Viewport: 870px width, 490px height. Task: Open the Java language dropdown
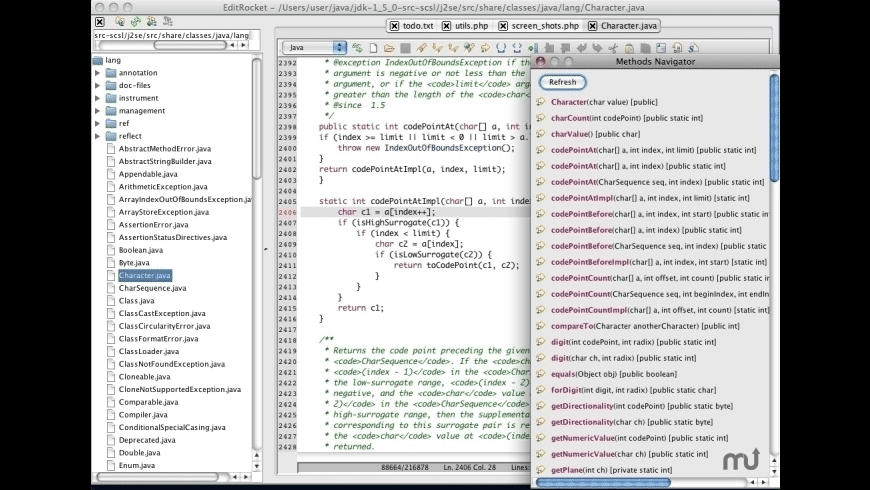pos(314,47)
